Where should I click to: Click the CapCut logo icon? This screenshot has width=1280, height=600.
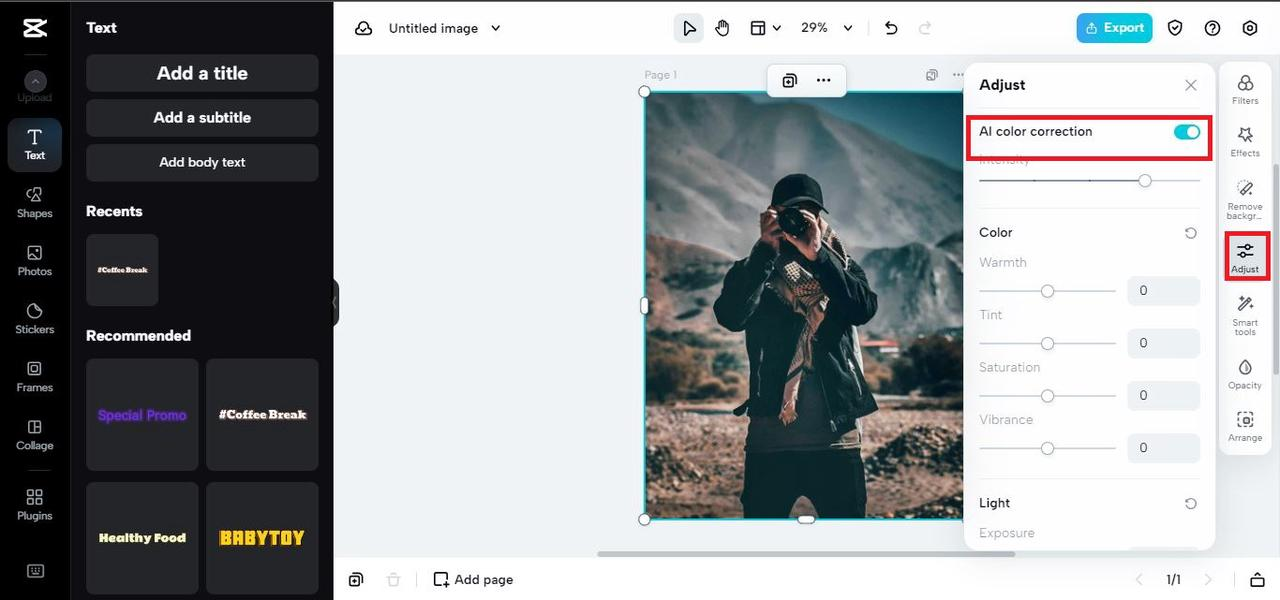coord(35,28)
